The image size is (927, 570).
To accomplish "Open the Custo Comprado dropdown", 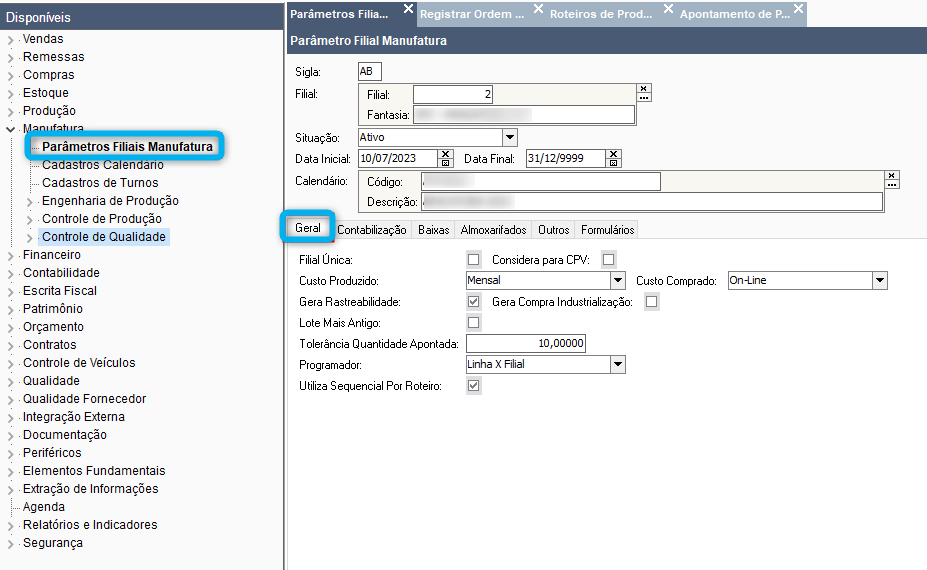I will click(880, 280).
